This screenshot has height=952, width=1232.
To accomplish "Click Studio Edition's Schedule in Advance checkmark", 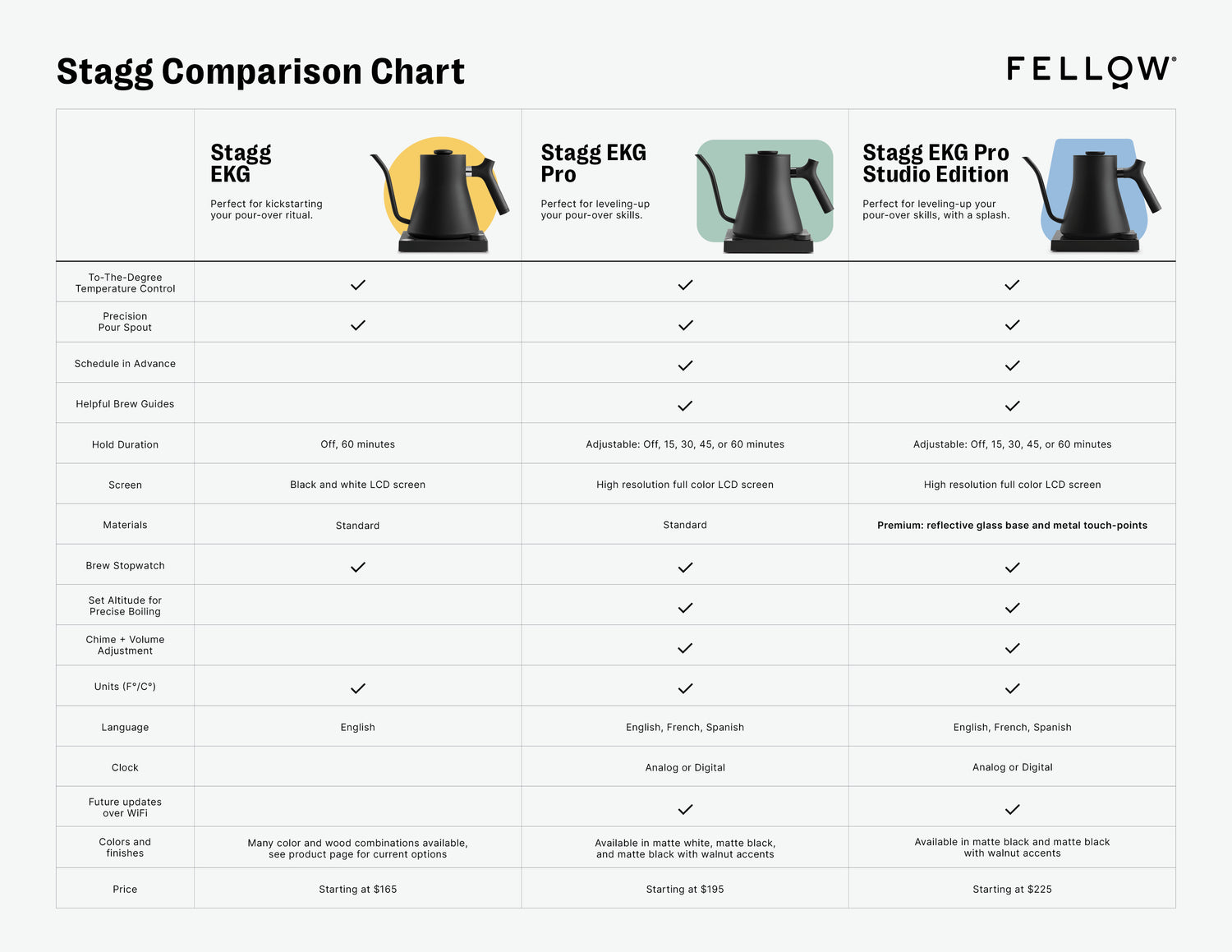I will click(1012, 366).
